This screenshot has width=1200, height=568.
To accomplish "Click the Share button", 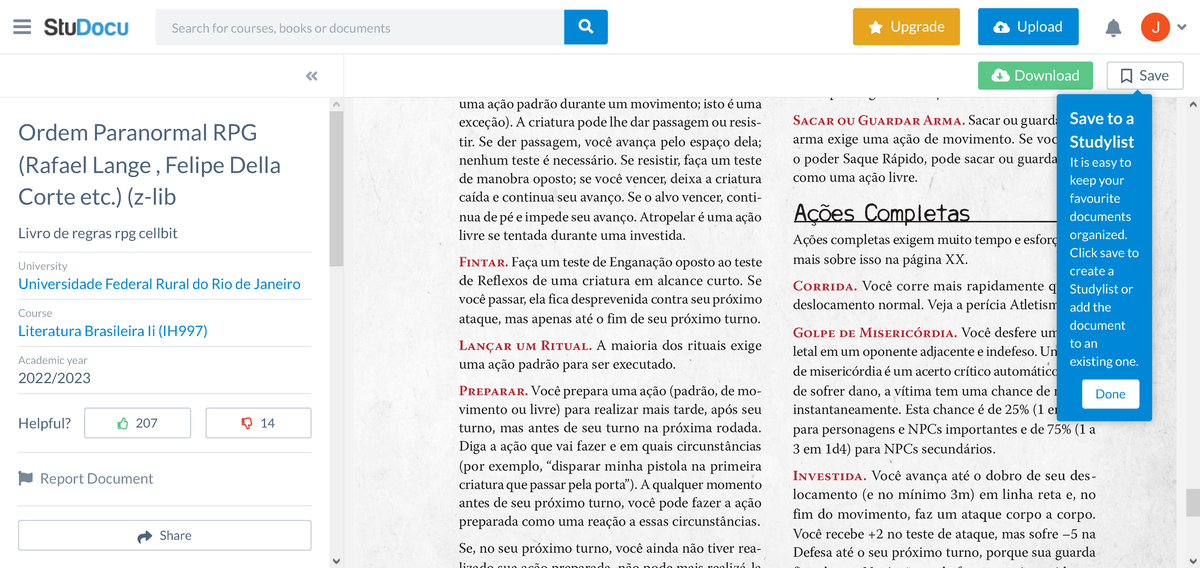I will (164, 535).
